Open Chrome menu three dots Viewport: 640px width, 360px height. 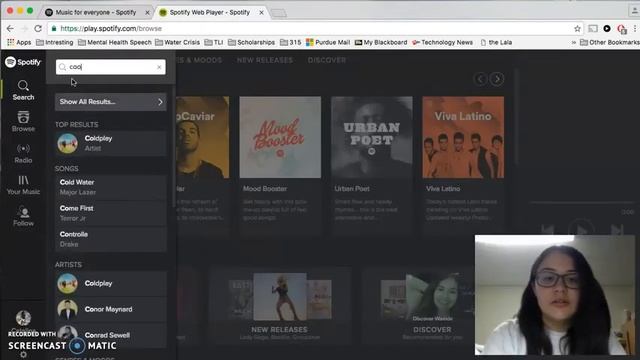(635, 29)
